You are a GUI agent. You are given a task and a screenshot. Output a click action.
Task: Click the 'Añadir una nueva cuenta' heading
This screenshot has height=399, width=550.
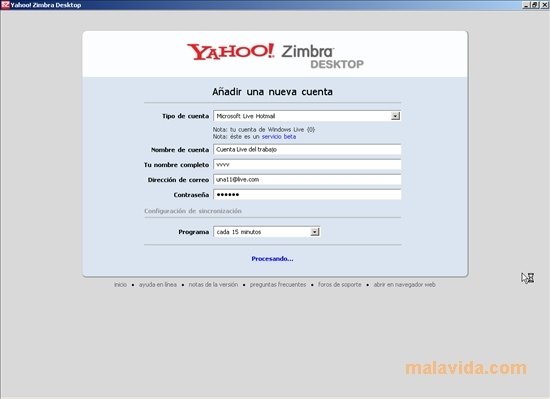[272, 92]
